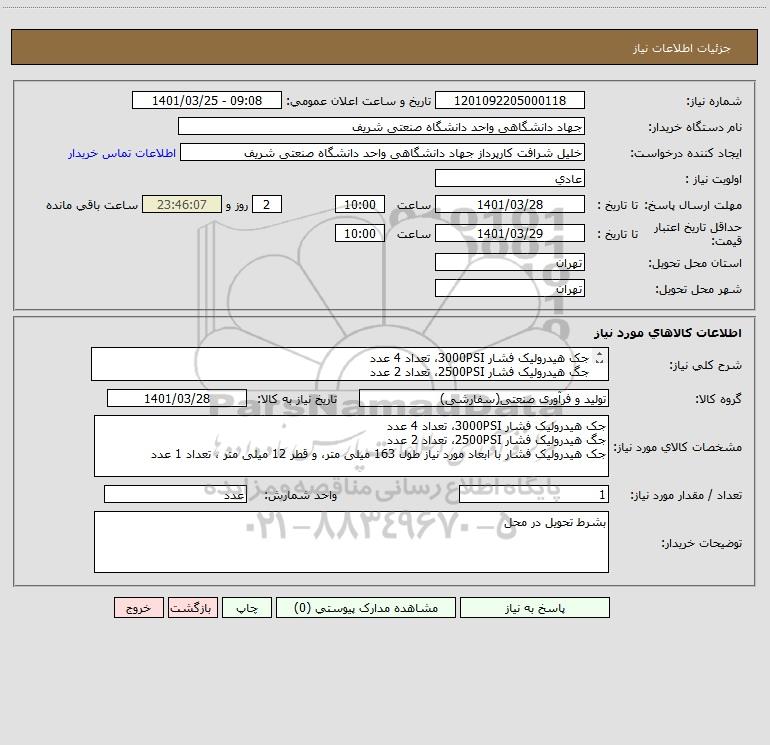Screen dimensions: 770x745
Task: Click the announcement date field 1401/03/25 - 09:08
Action: click(207, 100)
